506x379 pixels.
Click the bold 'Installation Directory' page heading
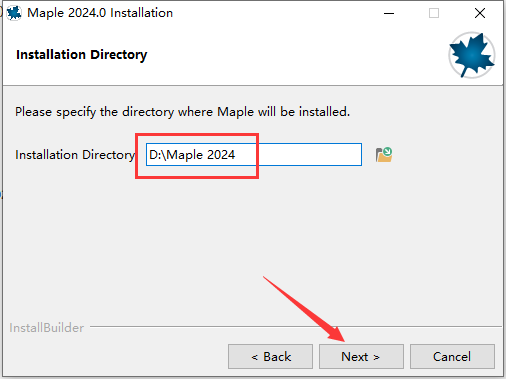[82, 55]
